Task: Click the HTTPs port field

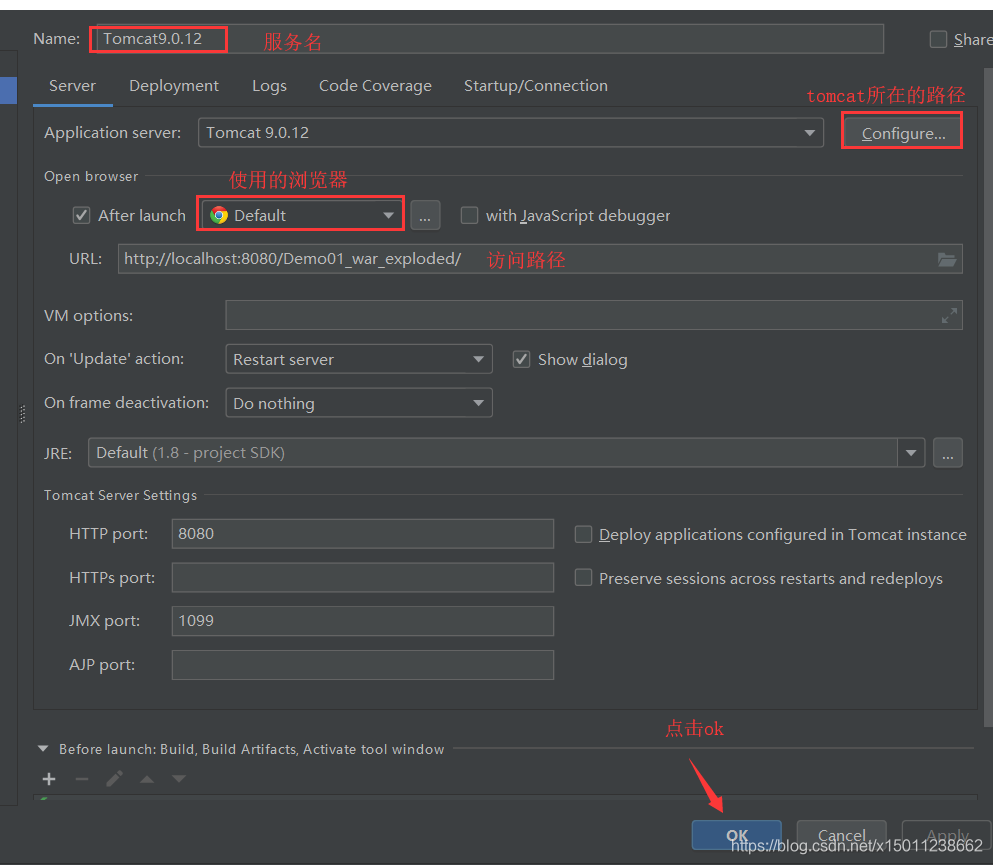Action: pyautogui.click(x=363, y=578)
